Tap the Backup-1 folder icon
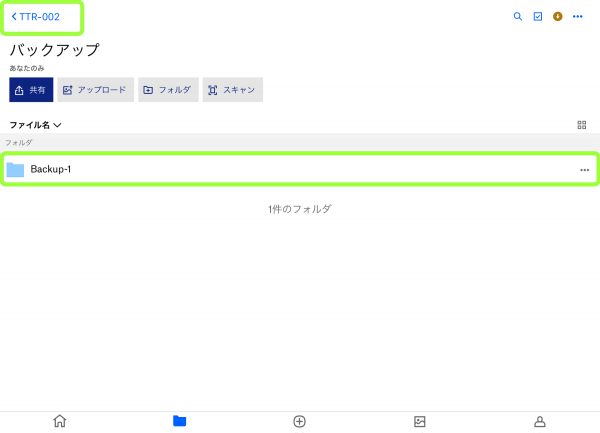 [x=15, y=169]
